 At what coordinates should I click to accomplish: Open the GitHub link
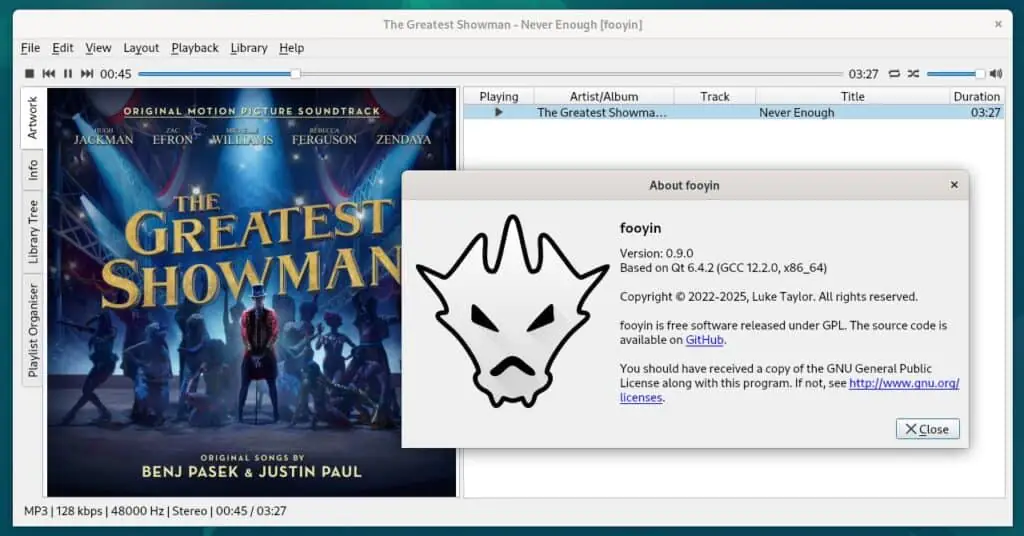click(x=704, y=340)
